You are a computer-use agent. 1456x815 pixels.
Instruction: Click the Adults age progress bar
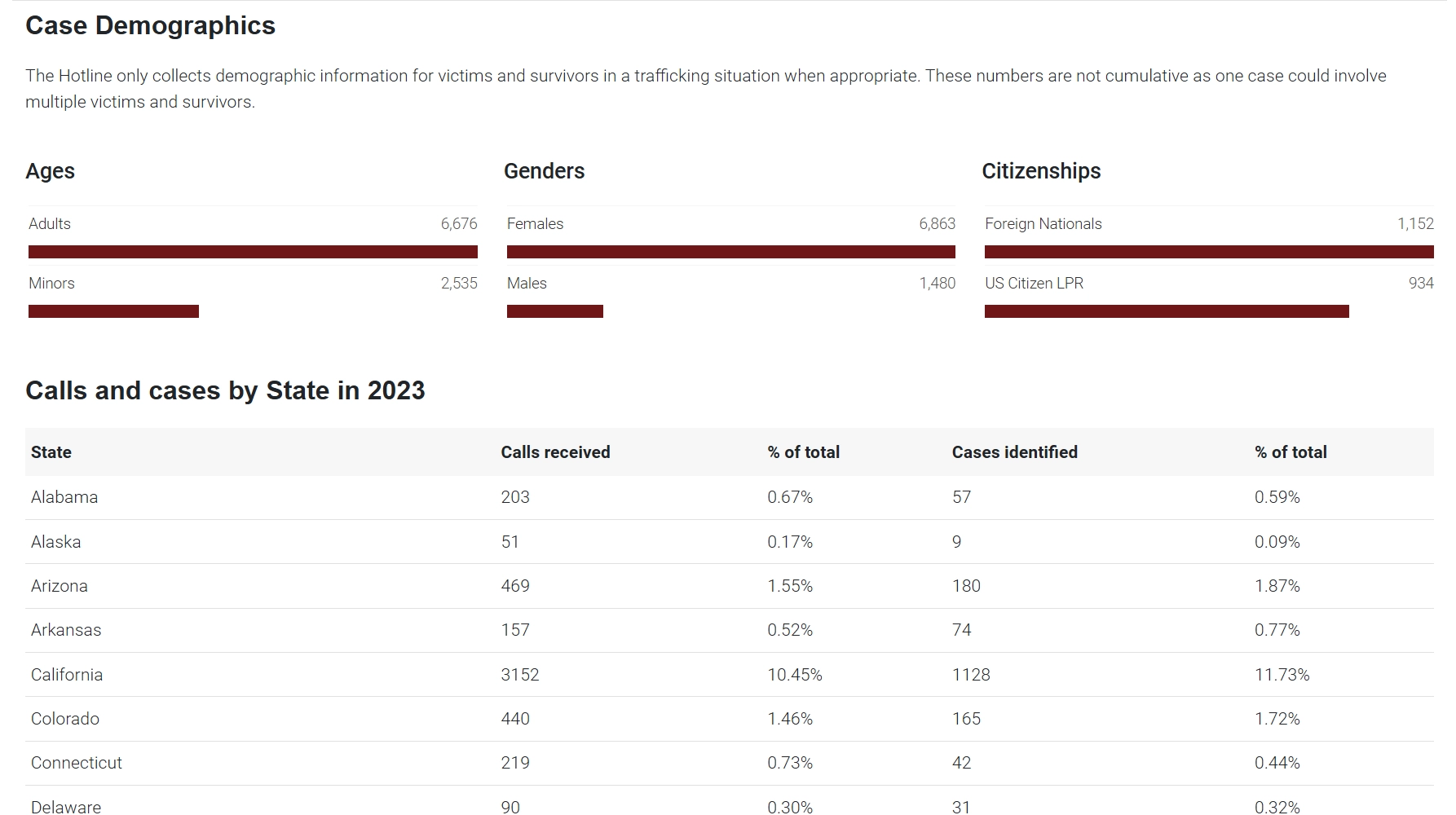pos(253,252)
